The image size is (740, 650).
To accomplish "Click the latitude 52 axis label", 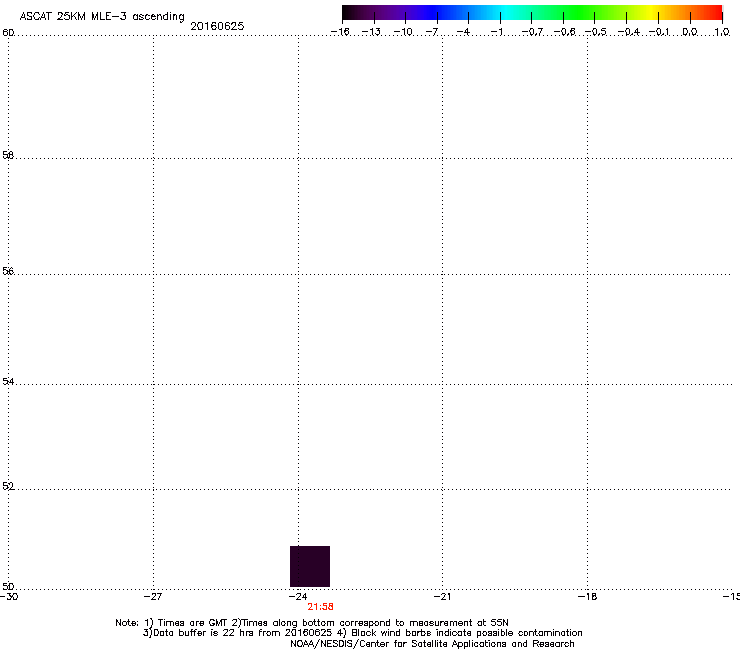I will [8, 486].
